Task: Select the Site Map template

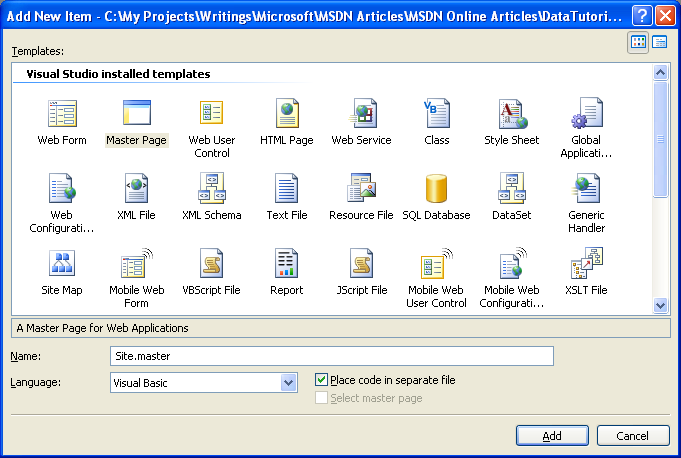Action: 62,264
